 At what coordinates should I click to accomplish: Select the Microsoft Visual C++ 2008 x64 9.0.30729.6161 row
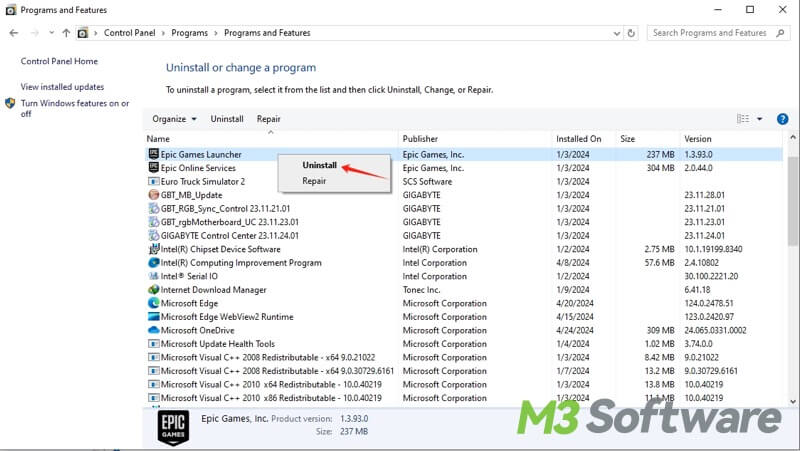point(464,371)
